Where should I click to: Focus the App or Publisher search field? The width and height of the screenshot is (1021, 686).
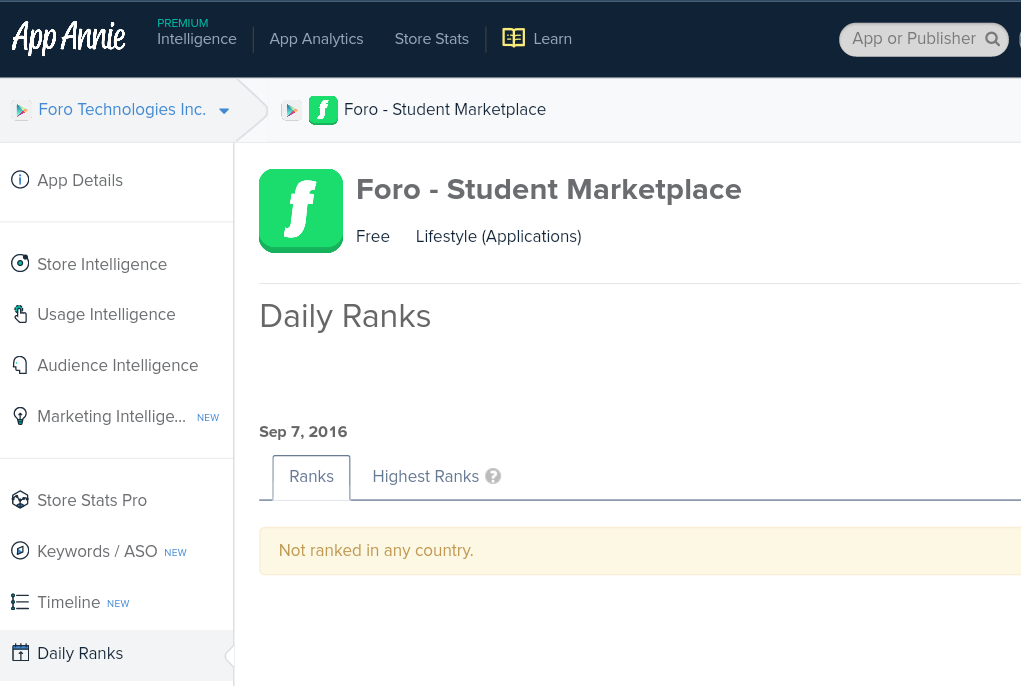click(913, 39)
